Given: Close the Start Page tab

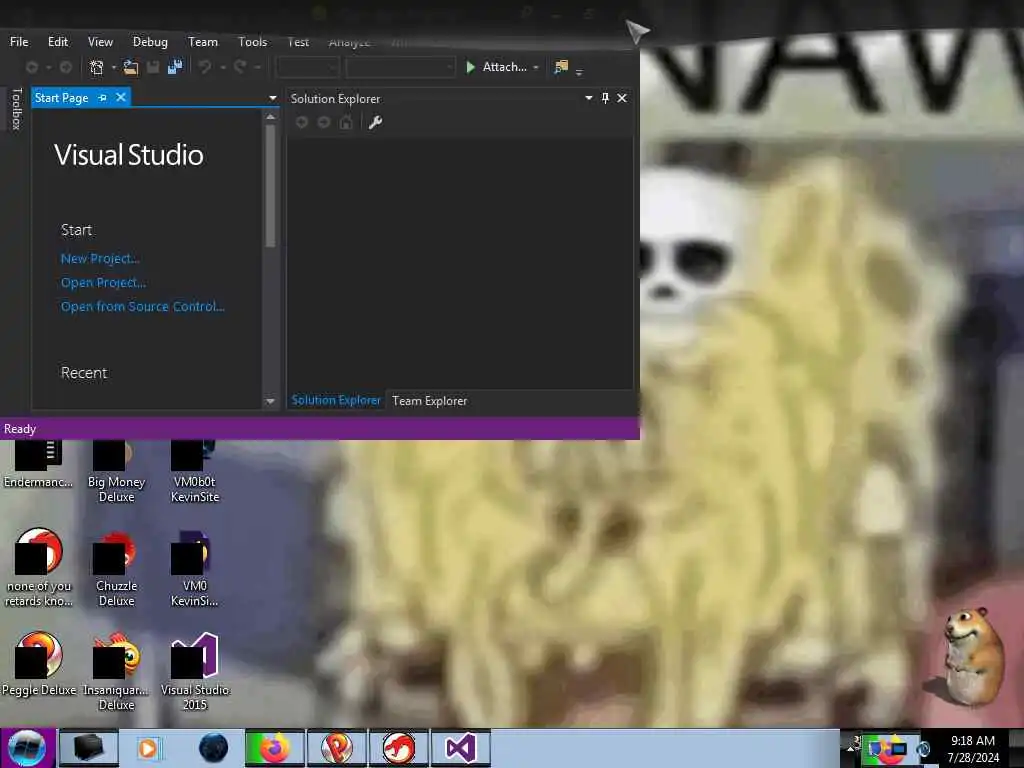Looking at the screenshot, I should point(121,97).
